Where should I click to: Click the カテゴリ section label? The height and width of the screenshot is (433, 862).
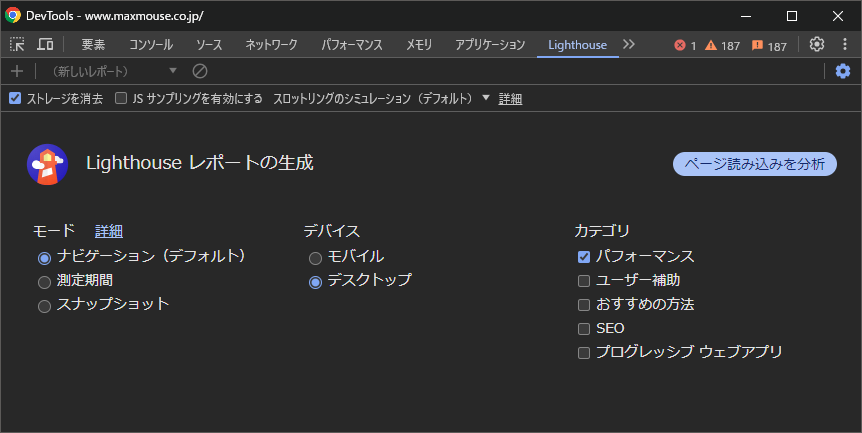602,231
